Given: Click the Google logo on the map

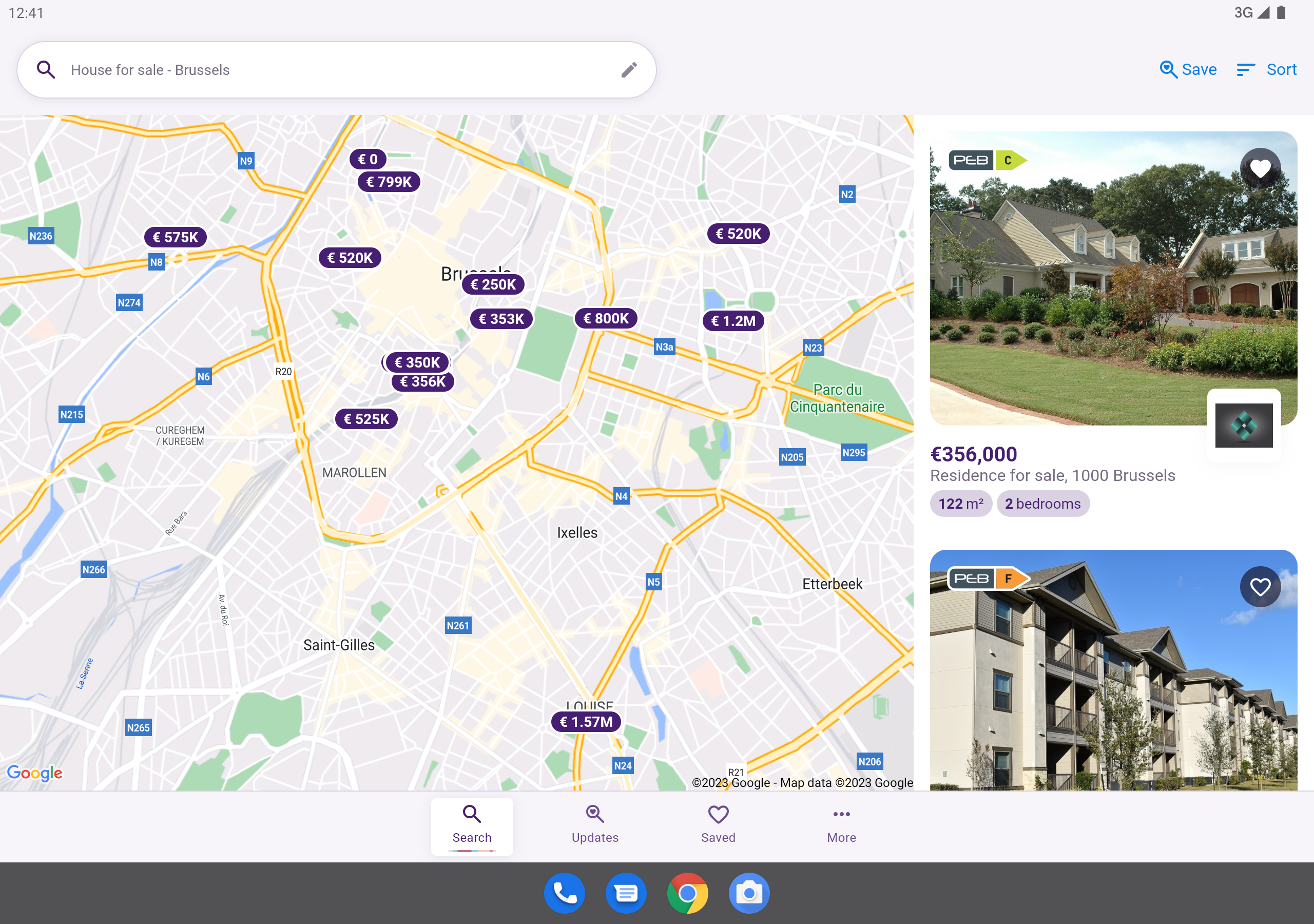Looking at the screenshot, I should coord(36,772).
